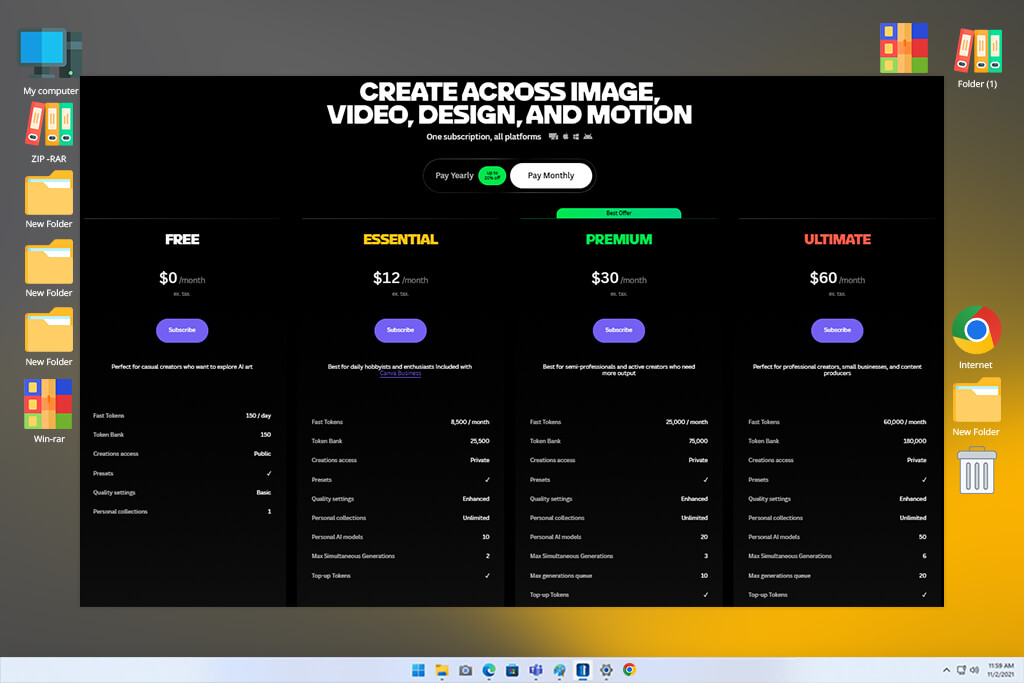Click the Token Bank value 180,000
This screenshot has height=683, width=1024.
pos(914,441)
